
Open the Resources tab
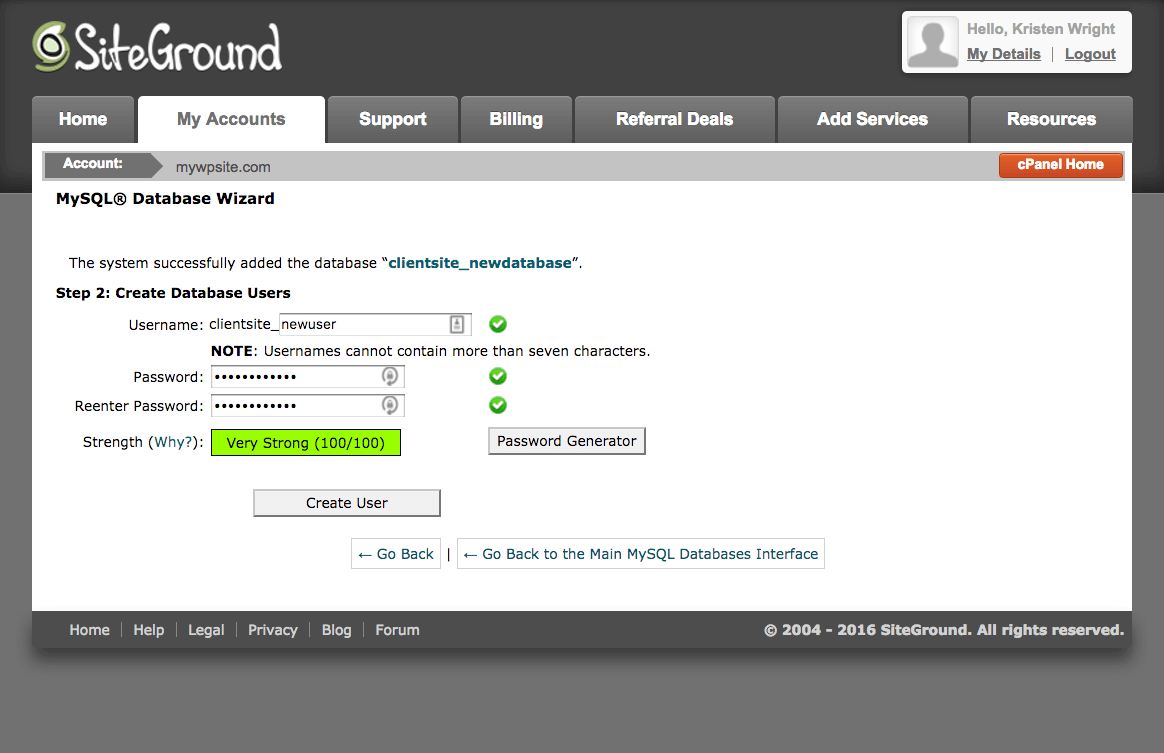1051,120
